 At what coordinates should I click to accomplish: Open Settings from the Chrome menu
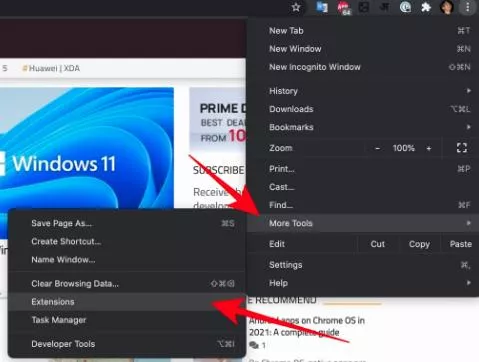pos(363,265)
